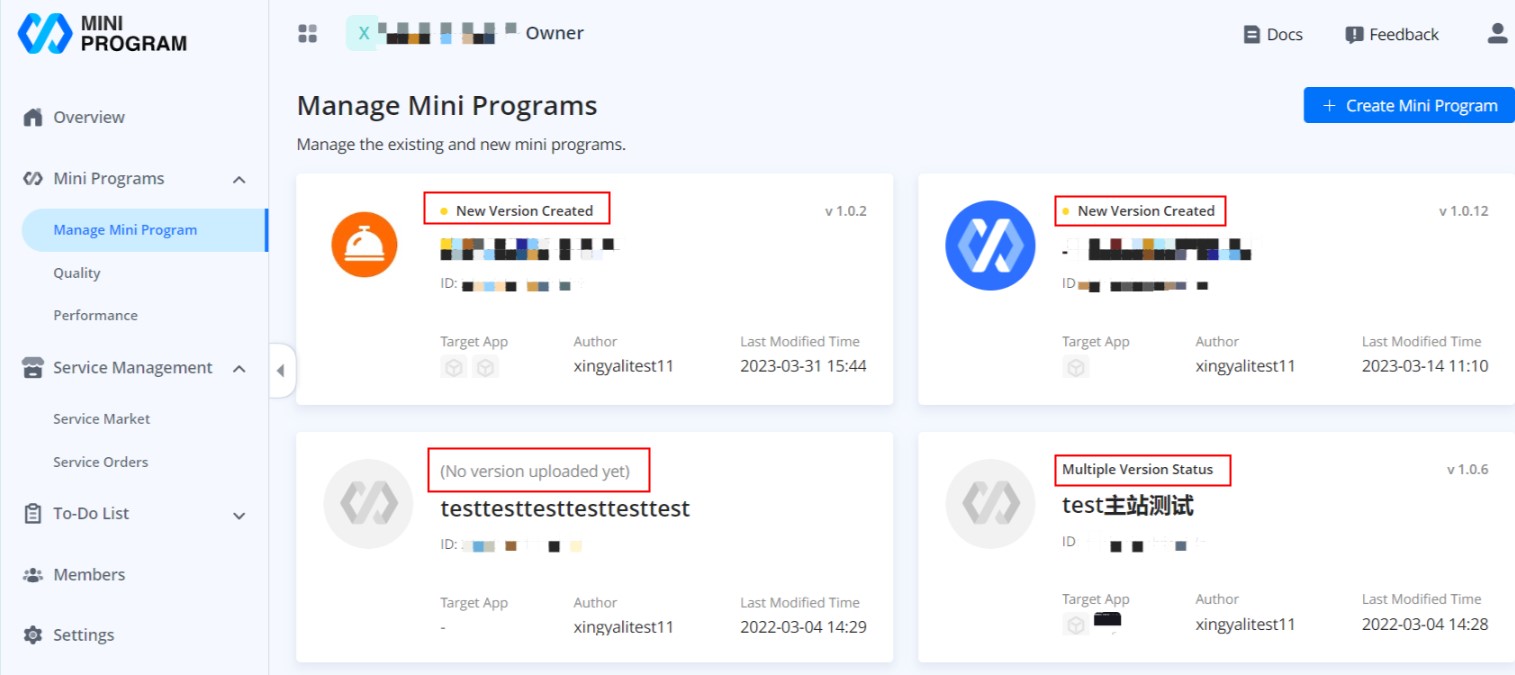The image size is (1515, 675).
Task: Click the blue mini program app icon
Action: coord(990,245)
